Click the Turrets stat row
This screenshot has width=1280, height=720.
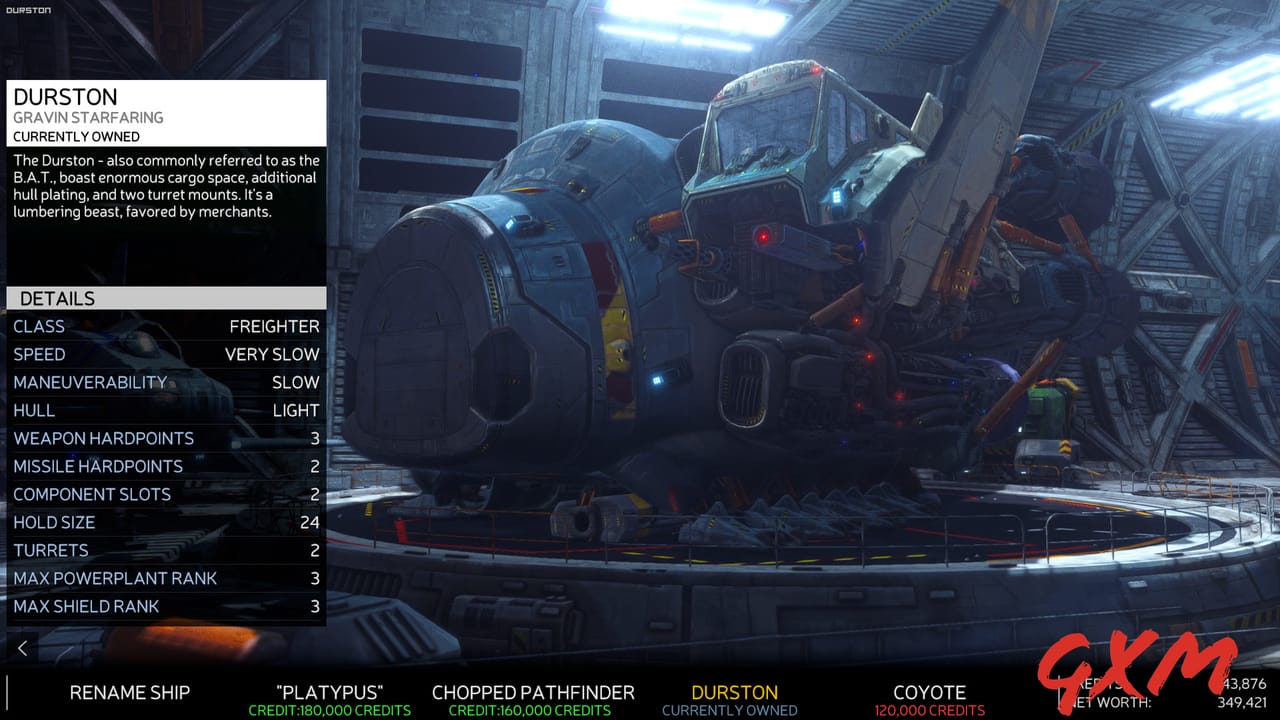point(166,550)
